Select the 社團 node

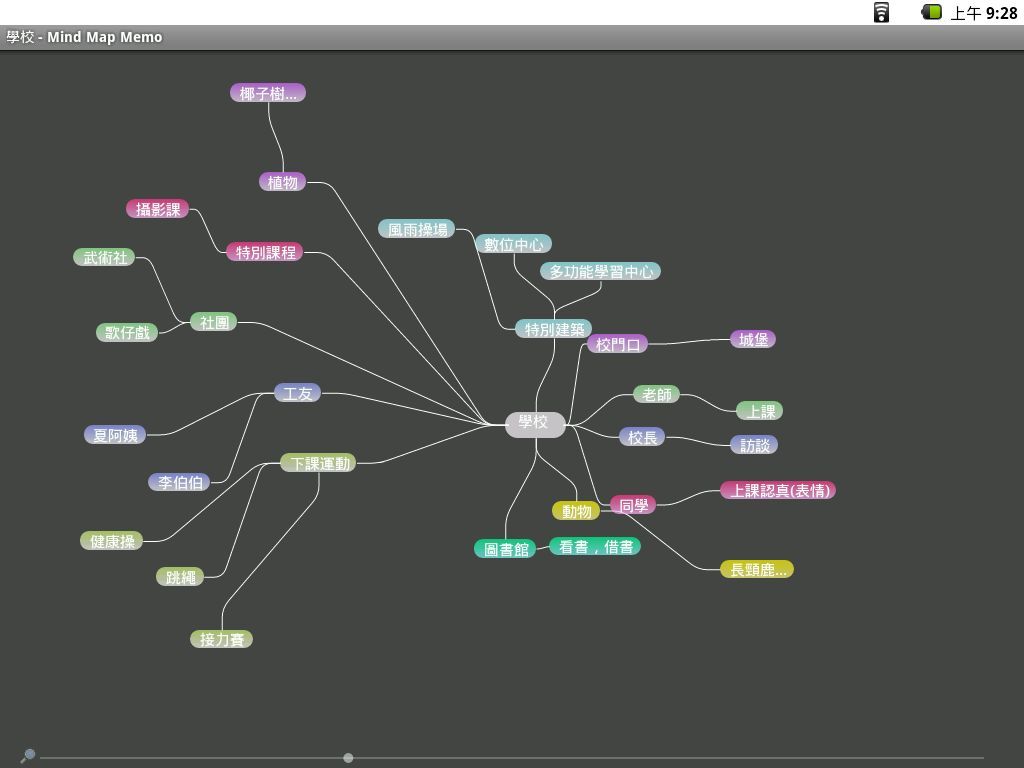point(214,322)
